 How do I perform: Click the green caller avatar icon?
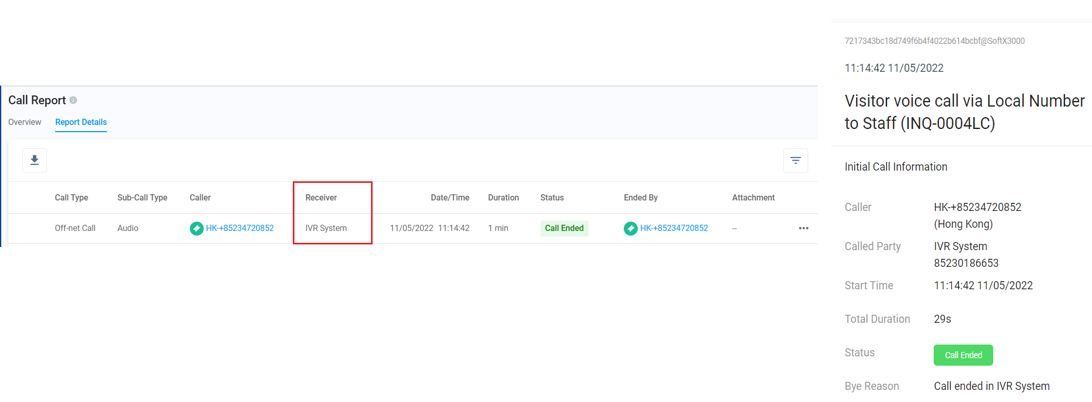tap(196, 229)
